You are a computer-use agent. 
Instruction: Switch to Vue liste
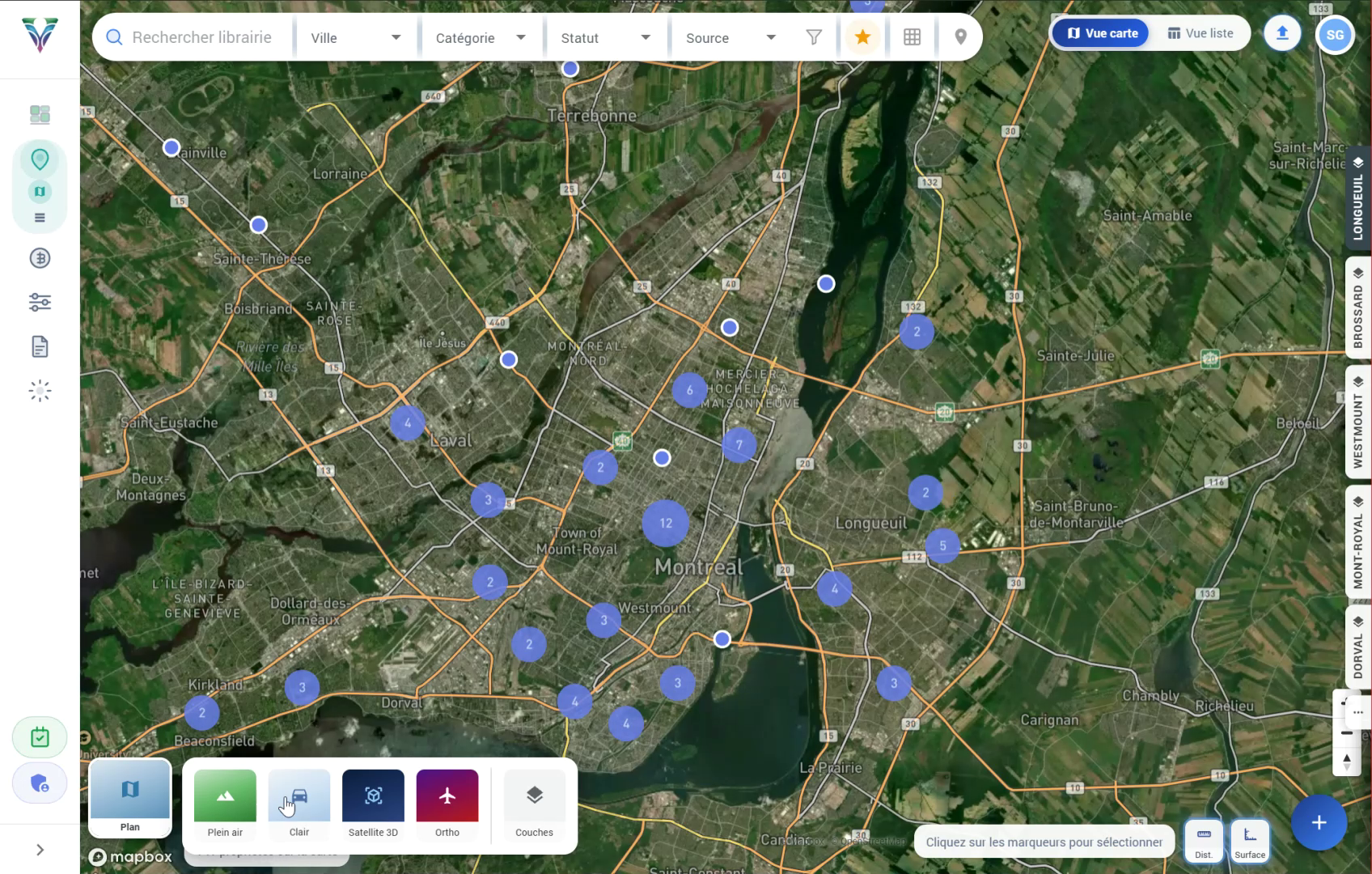click(x=1200, y=33)
